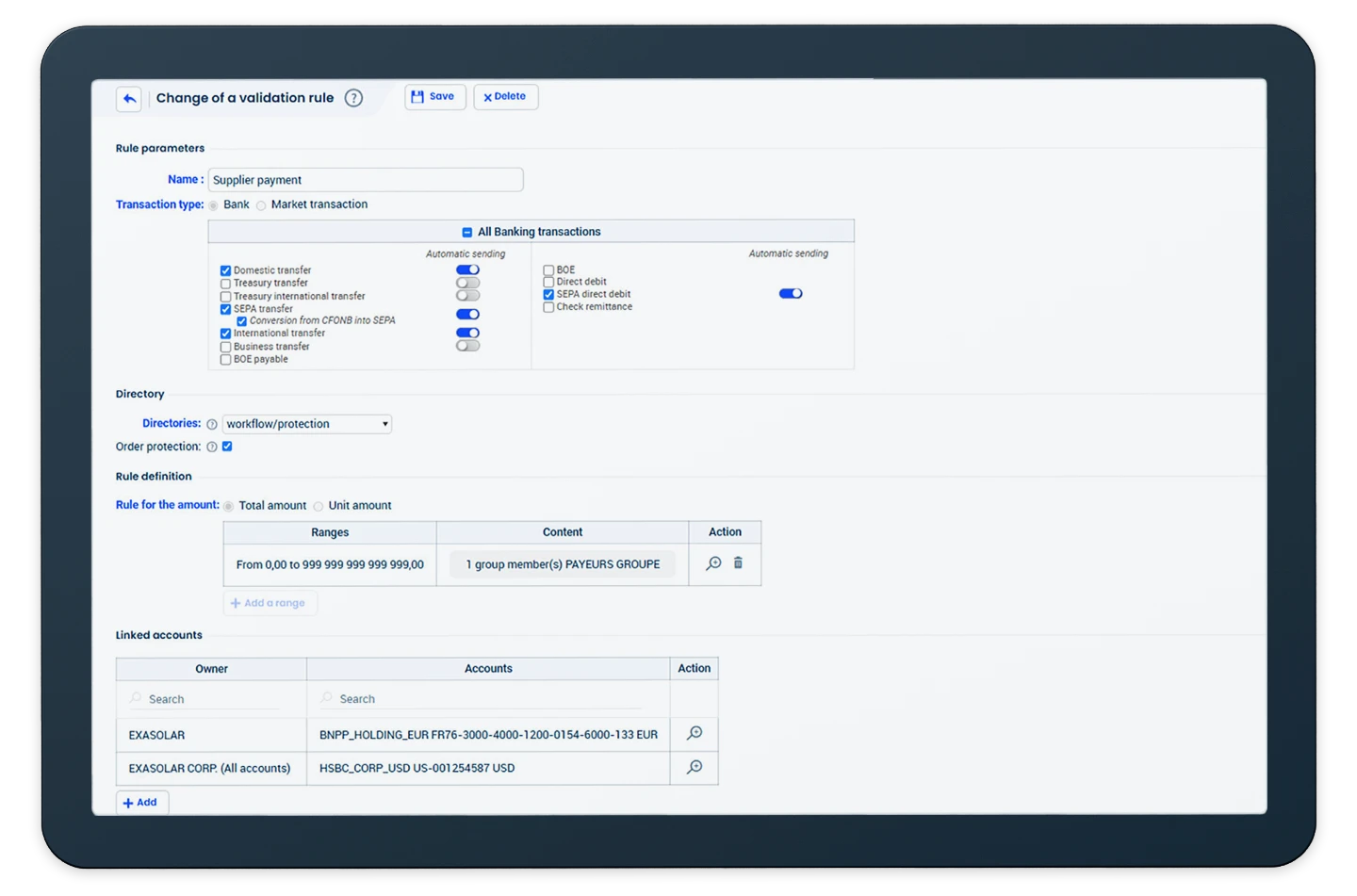Select the Market transaction radio button

click(261, 205)
